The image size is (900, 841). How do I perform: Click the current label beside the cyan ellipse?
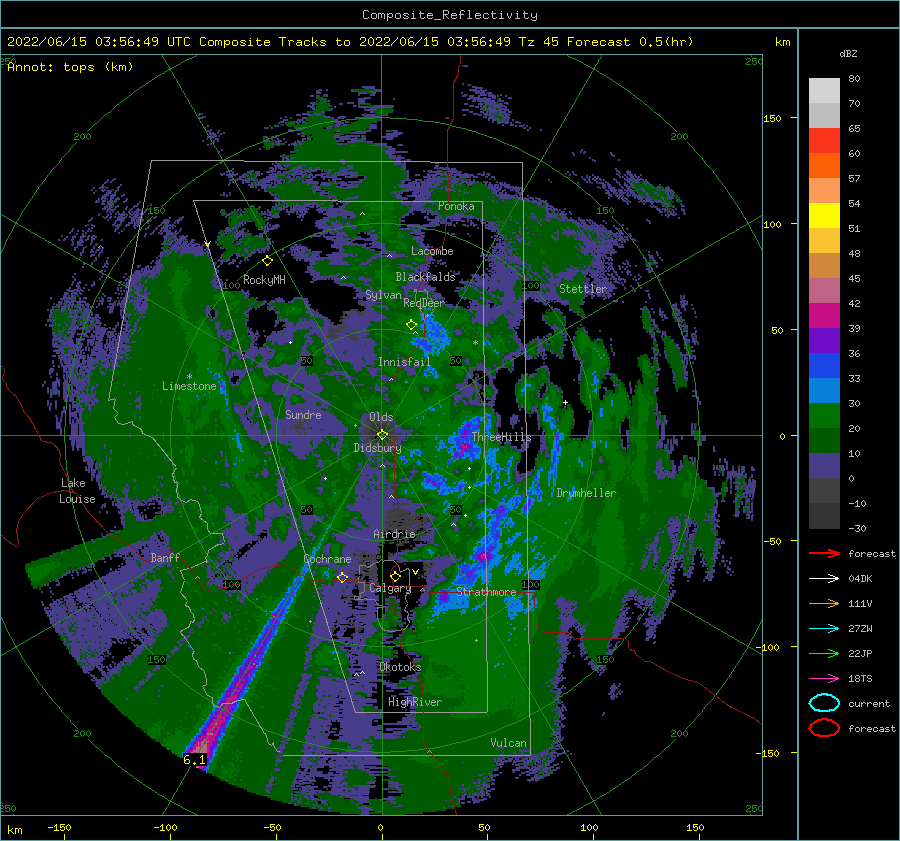[x=868, y=703]
